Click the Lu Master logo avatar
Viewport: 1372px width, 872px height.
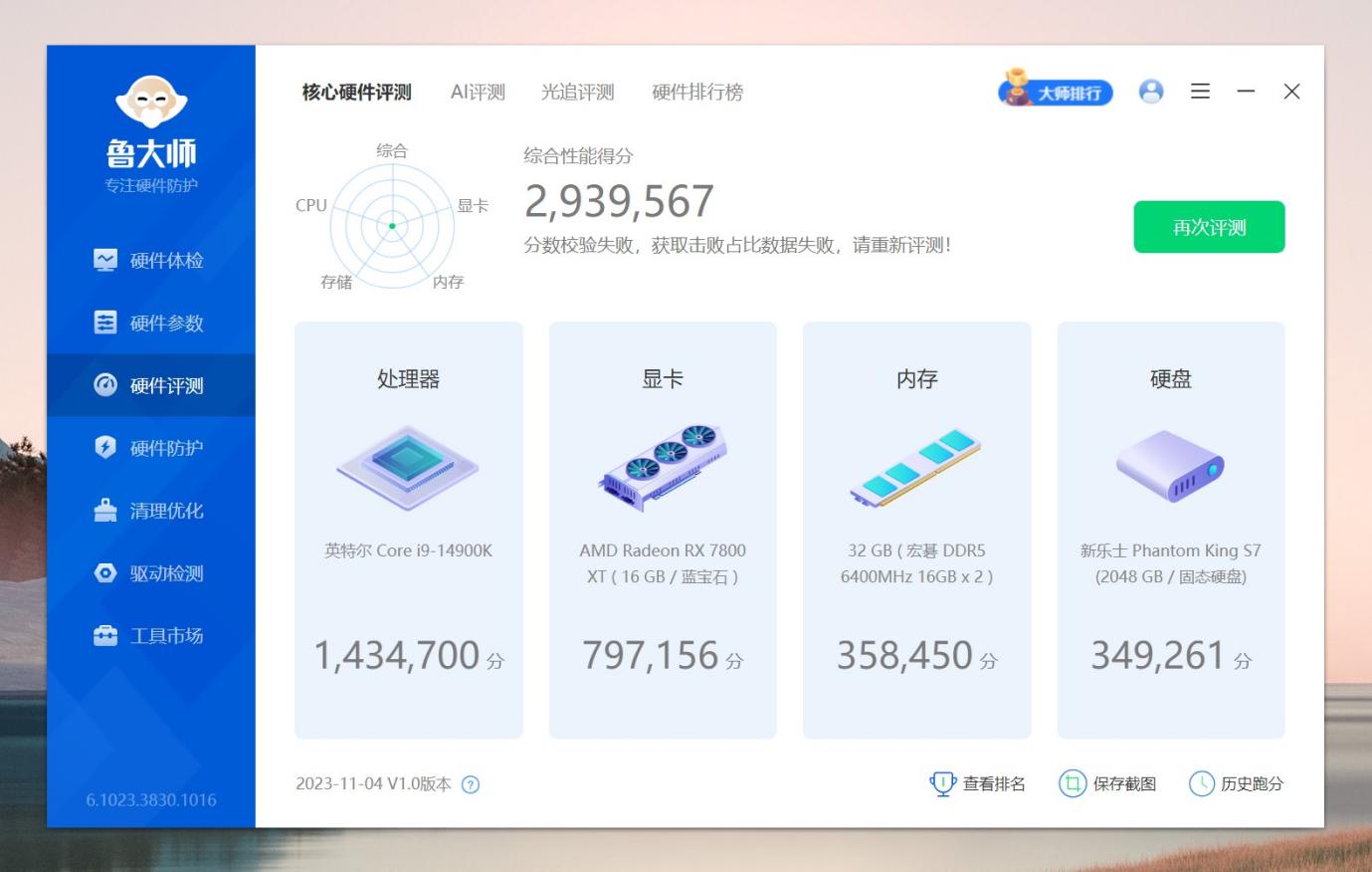(x=151, y=103)
